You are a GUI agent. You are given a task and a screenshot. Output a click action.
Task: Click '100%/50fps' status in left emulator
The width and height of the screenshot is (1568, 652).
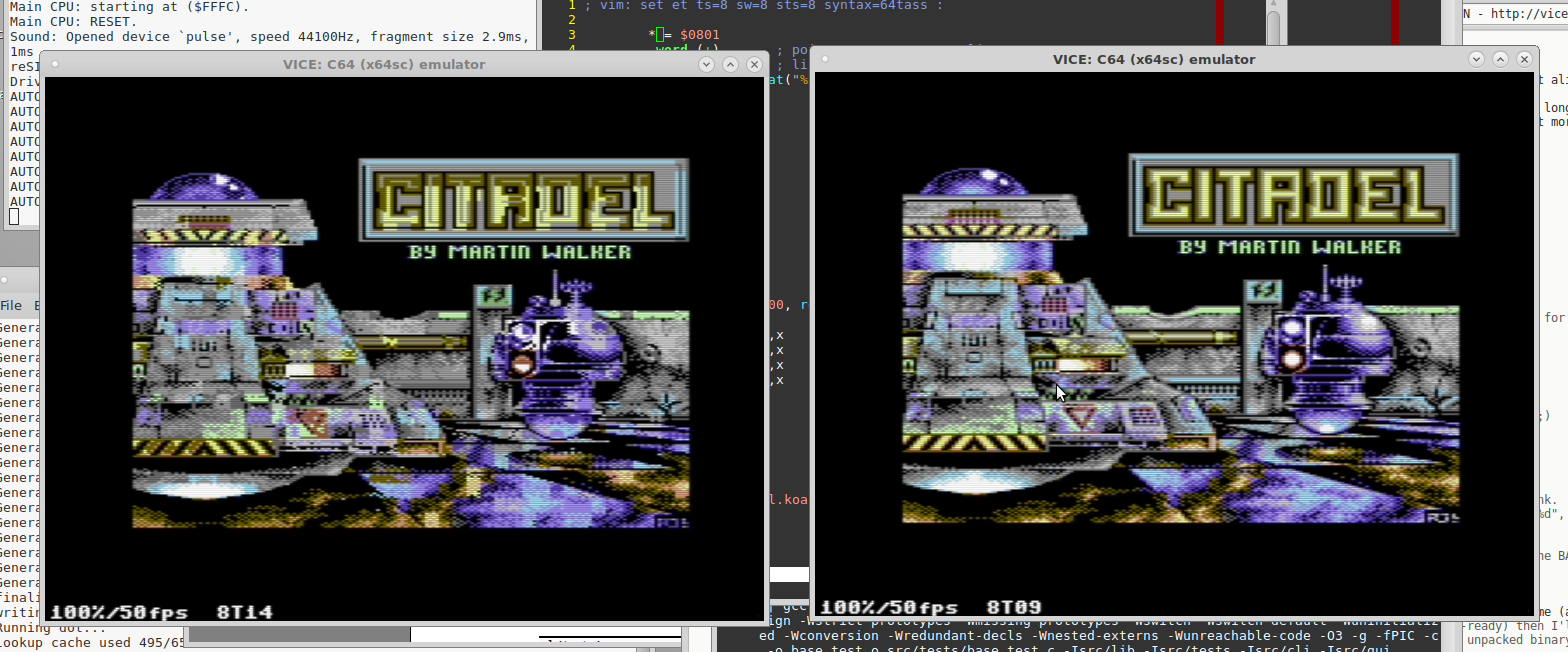coord(120,611)
